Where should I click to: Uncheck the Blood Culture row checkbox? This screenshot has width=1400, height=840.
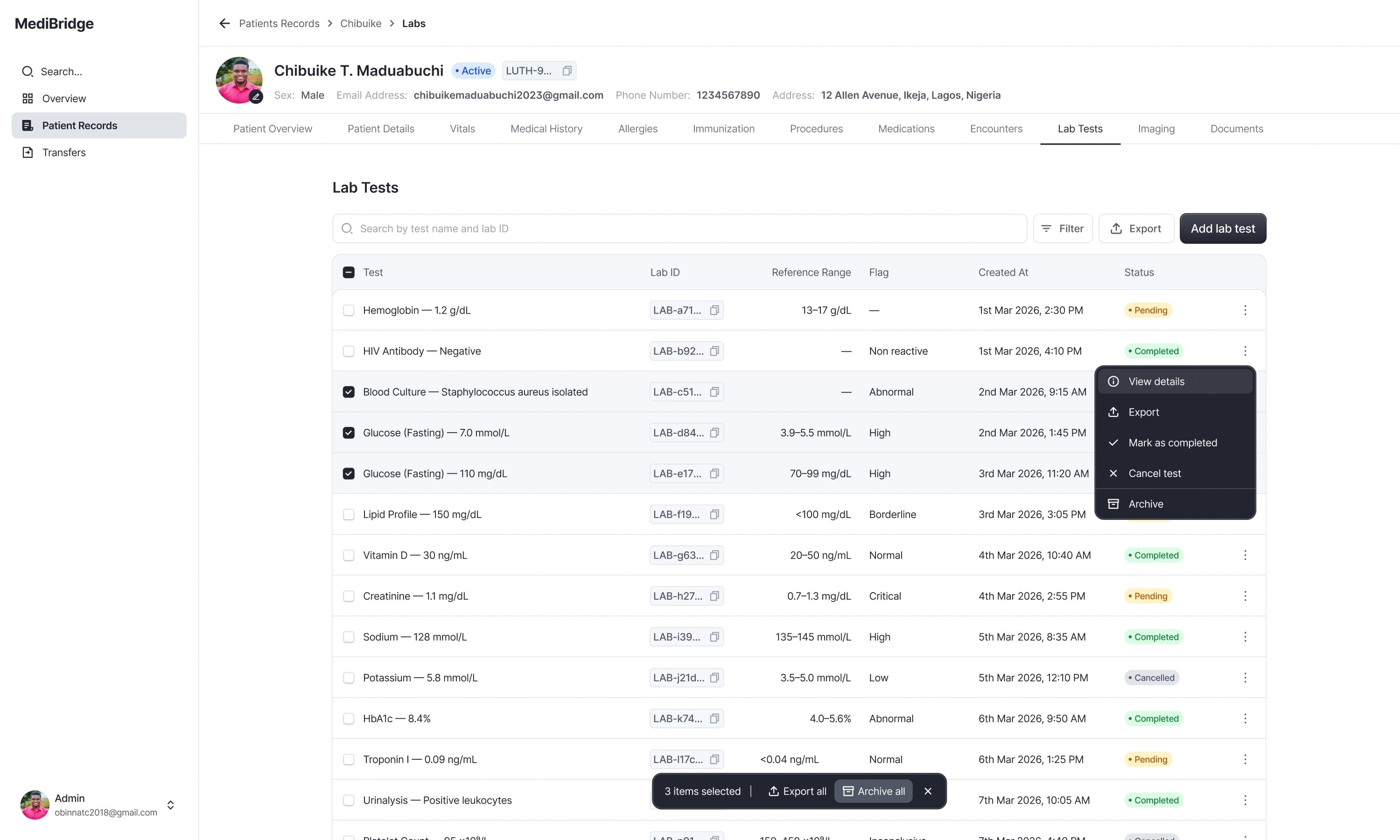pyautogui.click(x=349, y=392)
